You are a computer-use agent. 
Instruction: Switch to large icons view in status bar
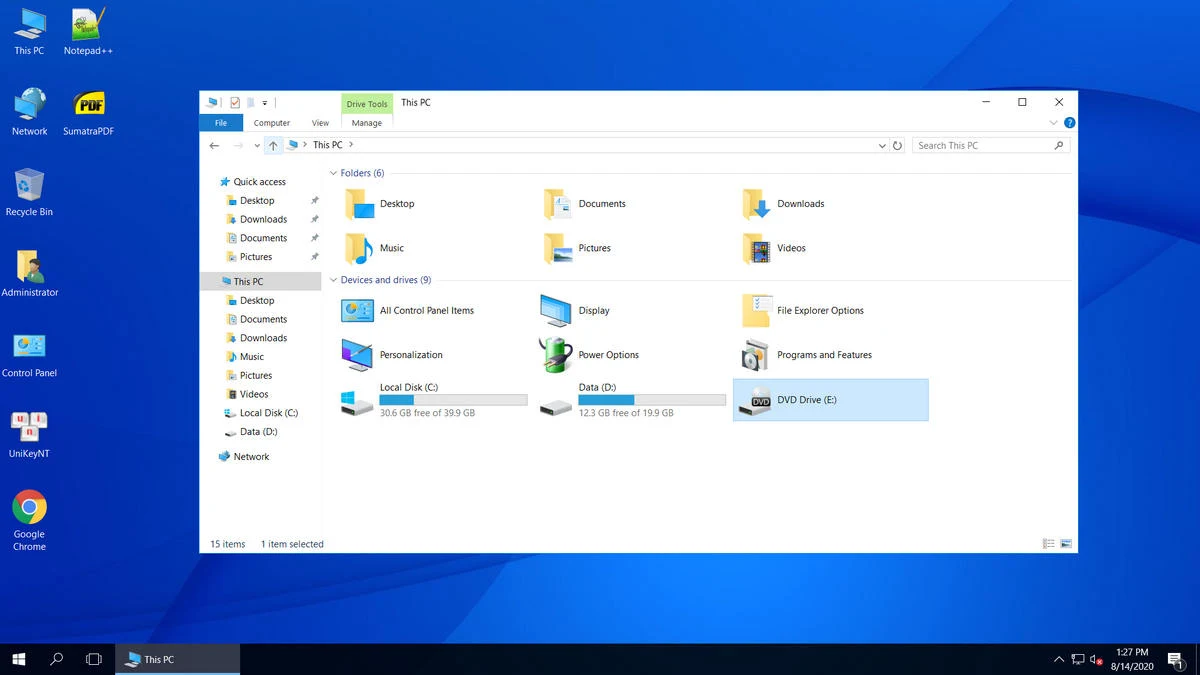click(1066, 544)
